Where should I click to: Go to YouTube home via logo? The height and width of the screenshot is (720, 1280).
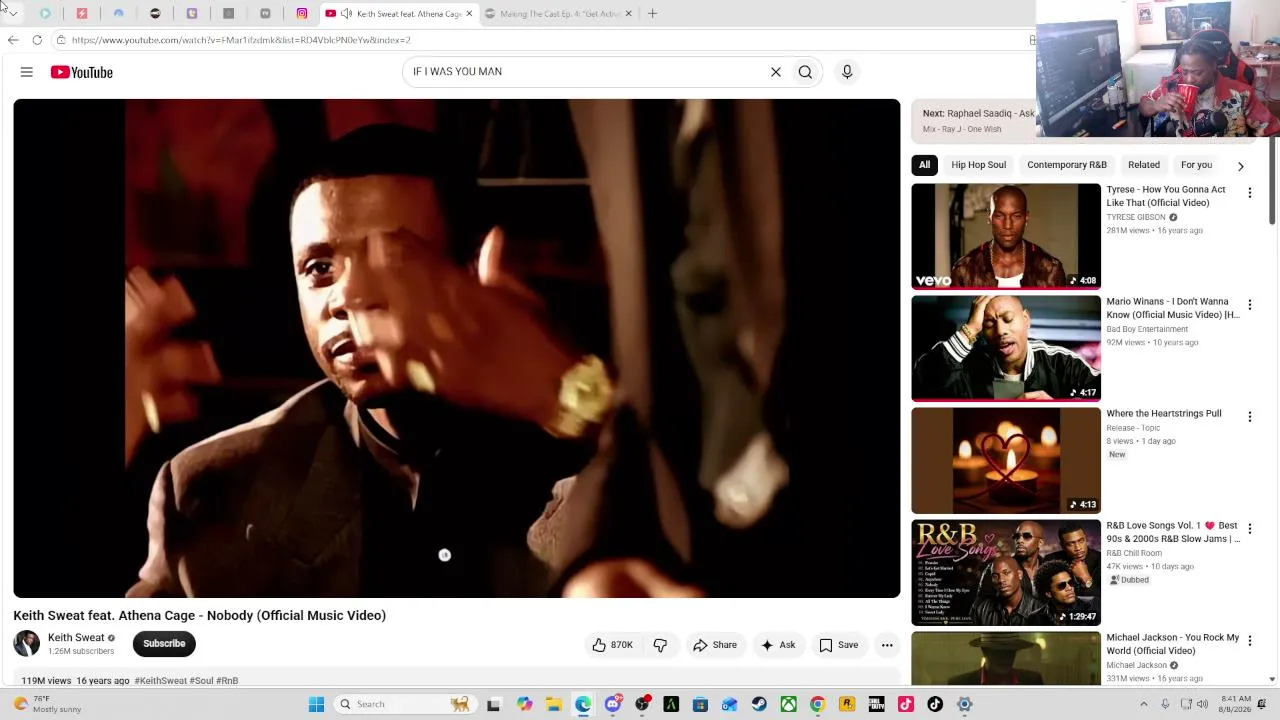click(x=82, y=72)
